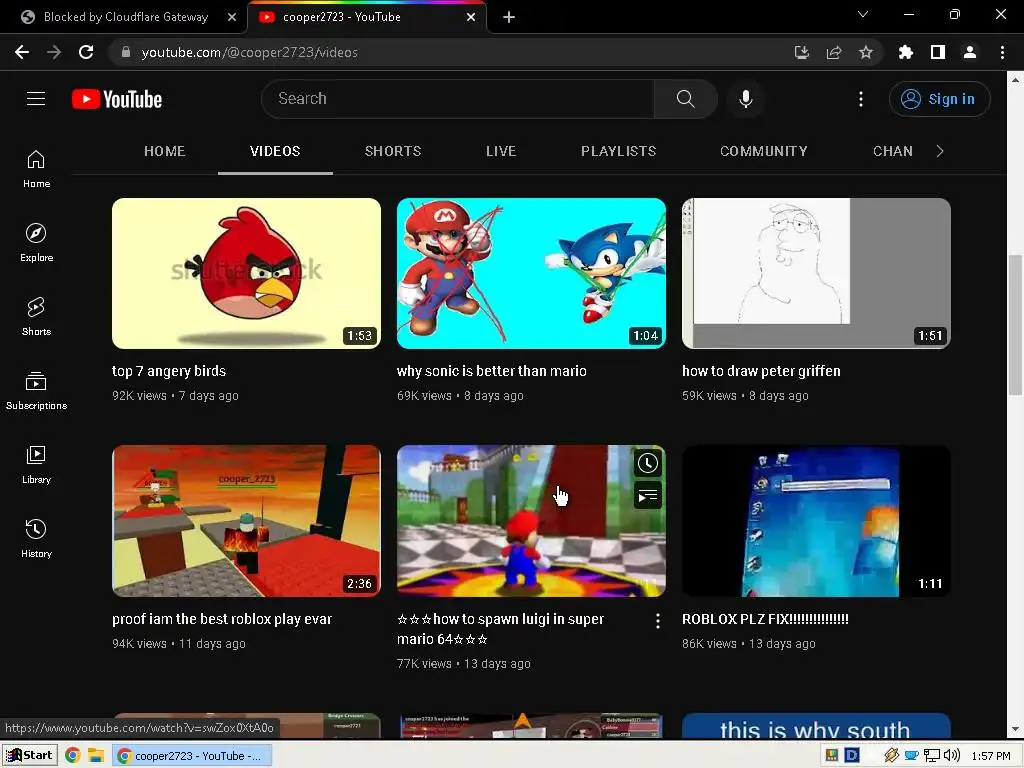Open YouTube settings three-dot menu
The height and width of the screenshot is (768, 1024).
[861, 99]
